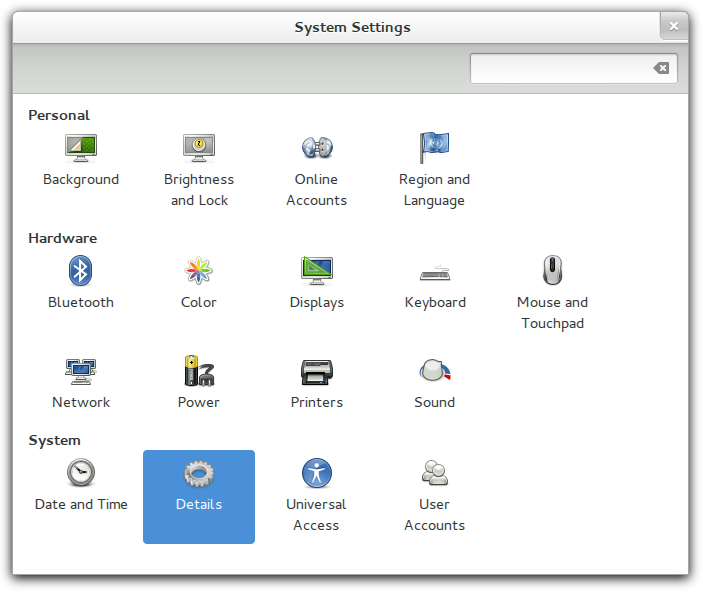Open Date and Time clock icon
Image resolution: width=703 pixels, height=592 pixels.
(81, 472)
